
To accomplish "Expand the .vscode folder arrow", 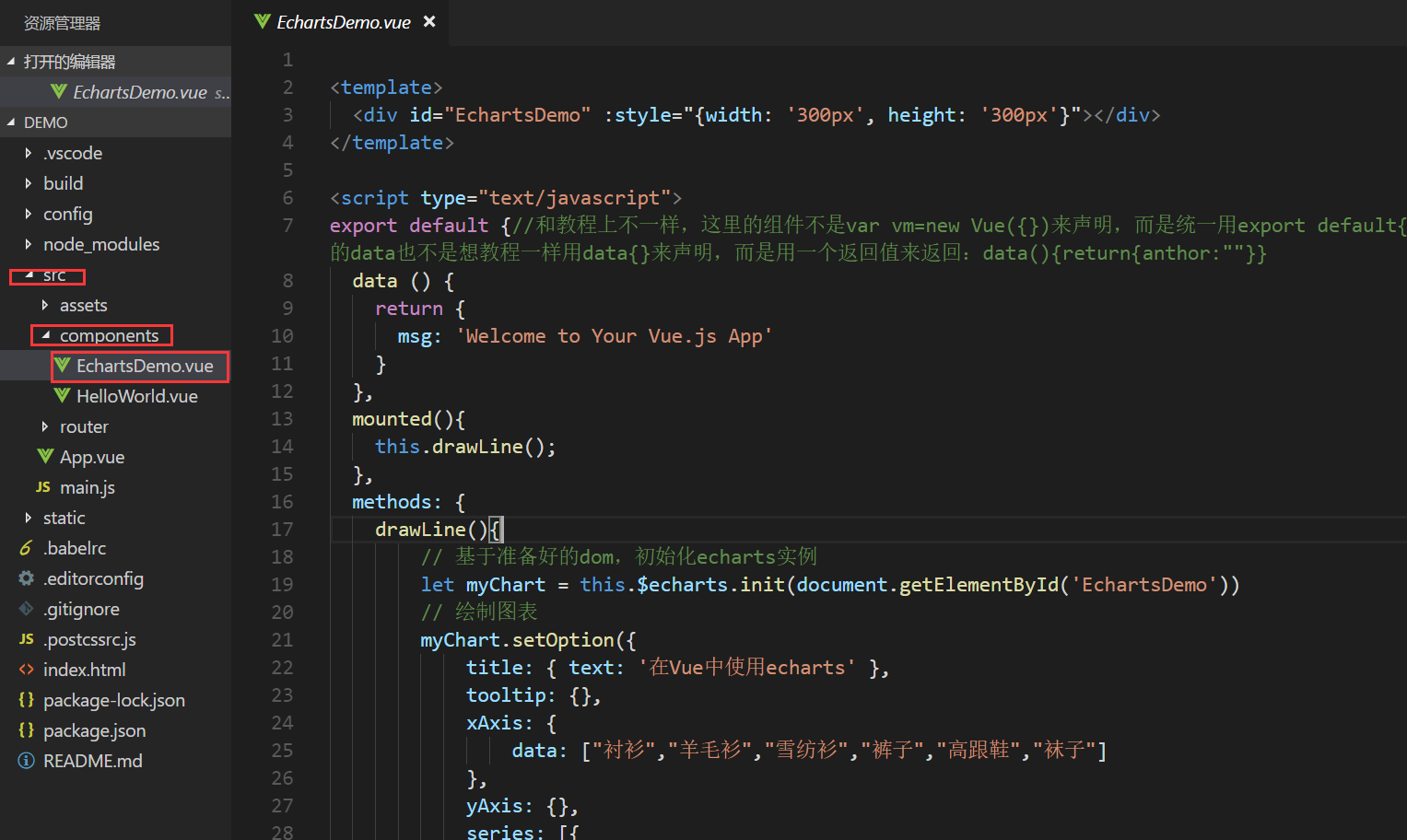I will point(28,153).
